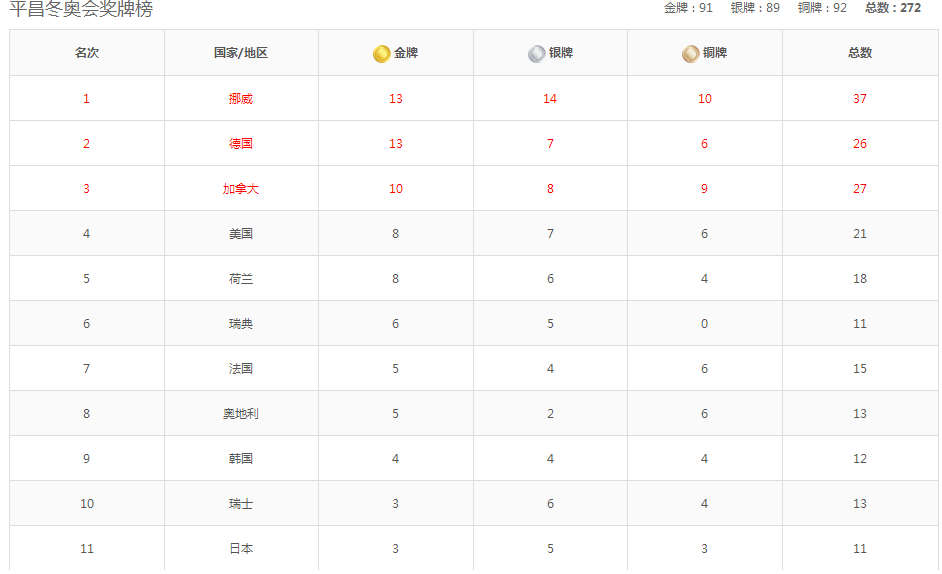Screen dimensions: 942x574
Task: Open the 加拿大 country entry
Action: pyautogui.click(x=241, y=189)
